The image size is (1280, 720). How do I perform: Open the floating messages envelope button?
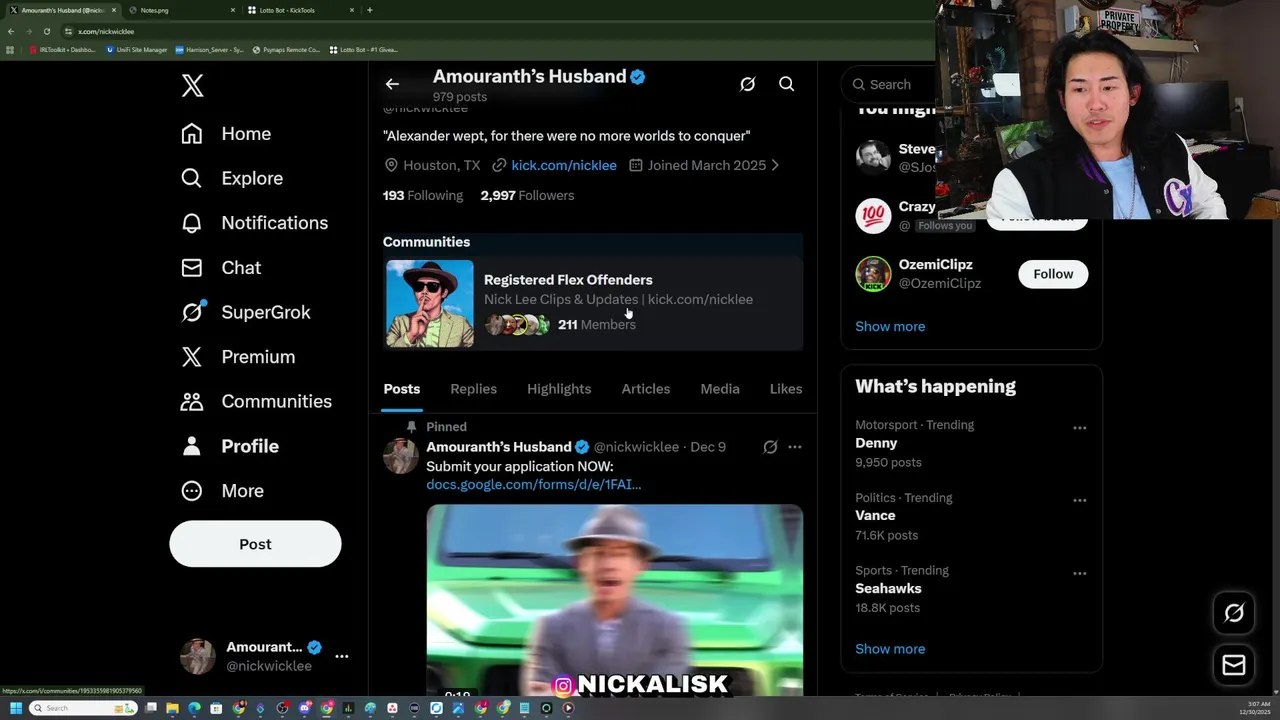1234,665
